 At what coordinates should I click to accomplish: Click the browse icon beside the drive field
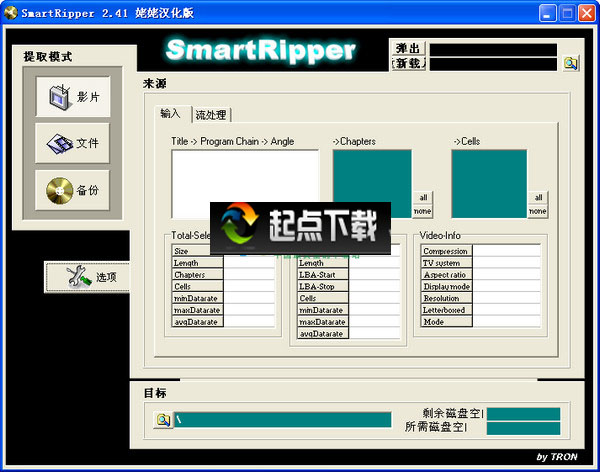(x=570, y=63)
